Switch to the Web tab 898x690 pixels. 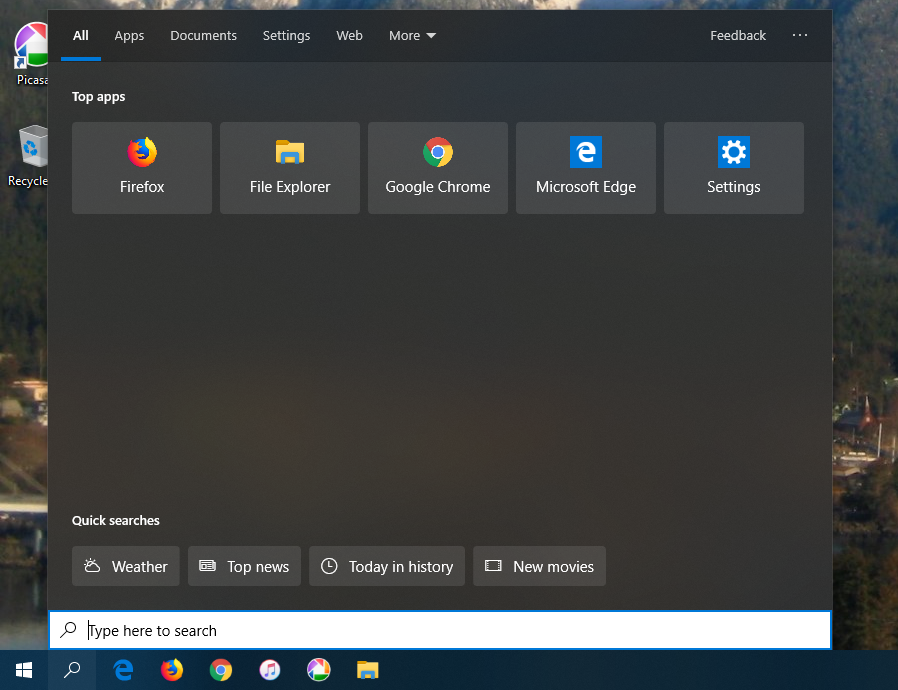click(349, 36)
